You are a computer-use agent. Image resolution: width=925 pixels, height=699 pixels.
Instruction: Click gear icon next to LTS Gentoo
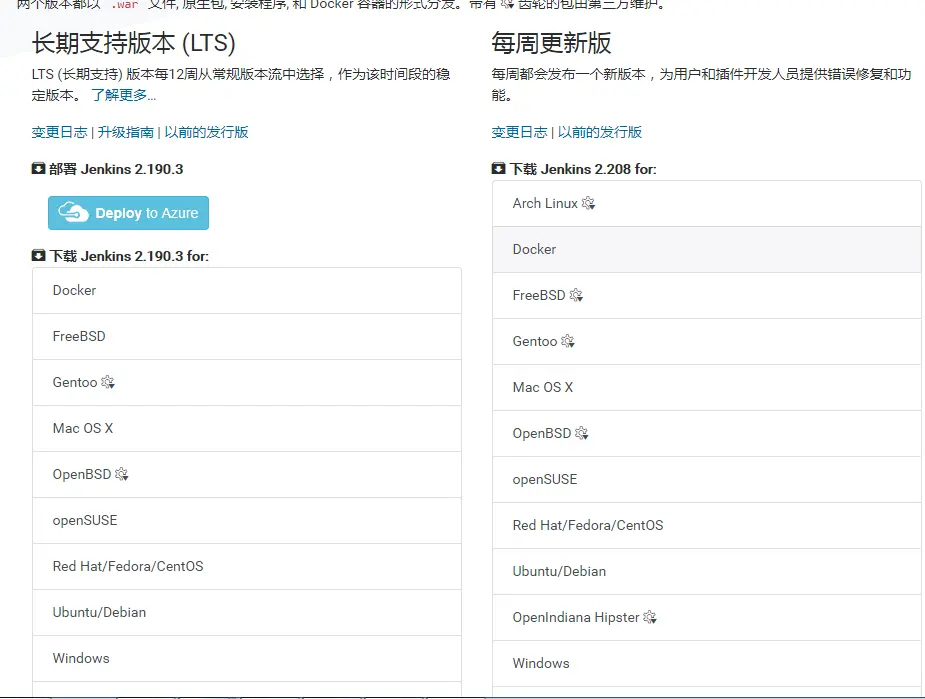tap(107, 382)
